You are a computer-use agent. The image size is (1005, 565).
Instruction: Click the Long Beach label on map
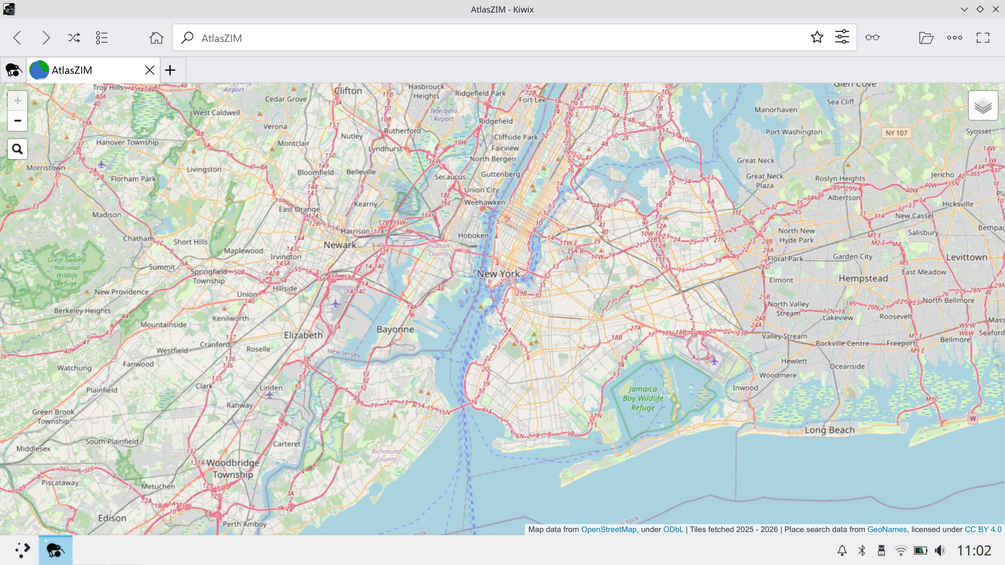829,430
